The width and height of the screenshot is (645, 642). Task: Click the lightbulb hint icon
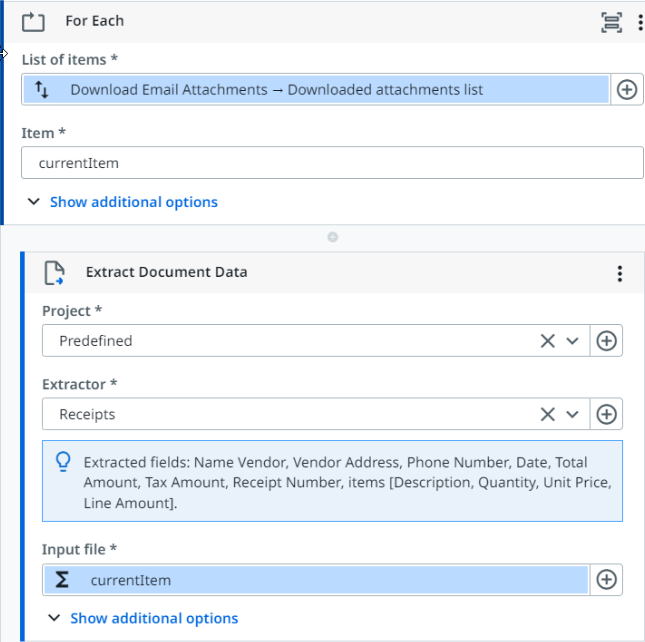63,462
